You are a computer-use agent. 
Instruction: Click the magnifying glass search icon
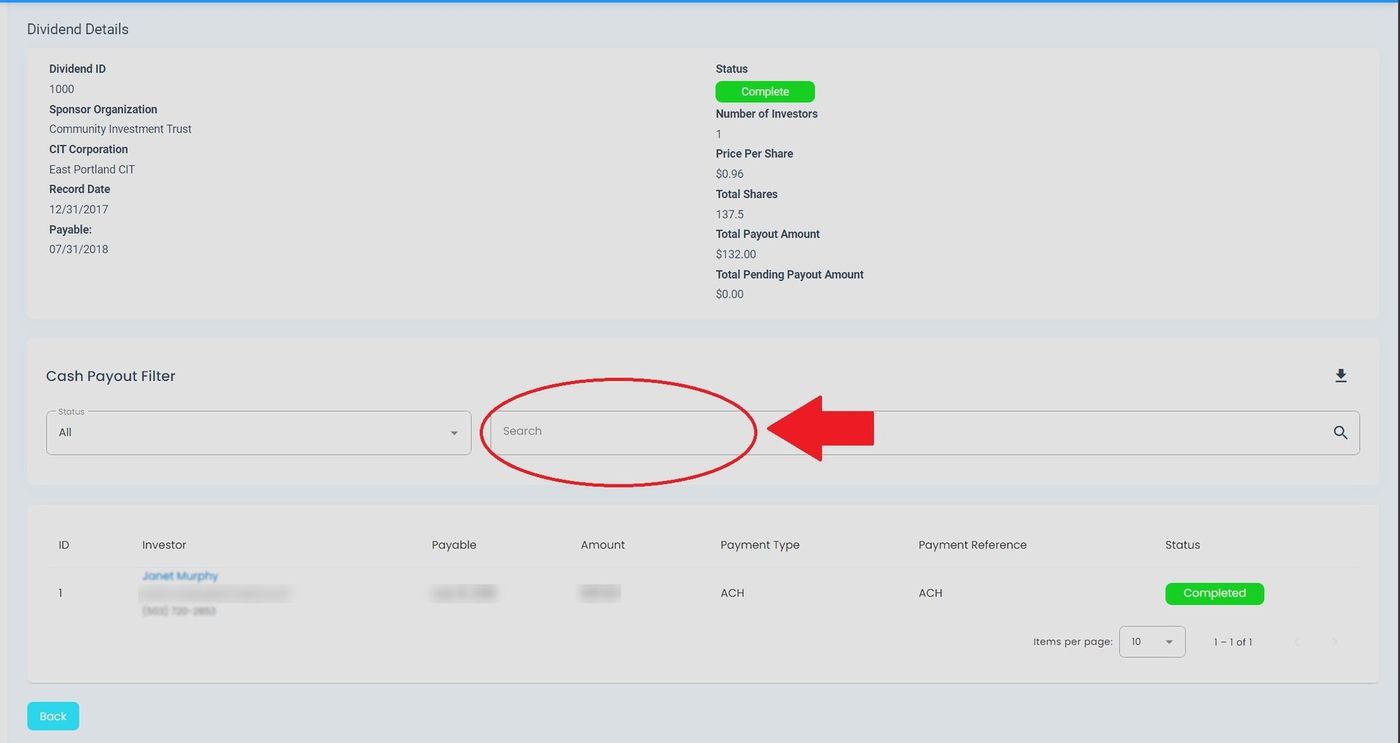[x=1340, y=433]
